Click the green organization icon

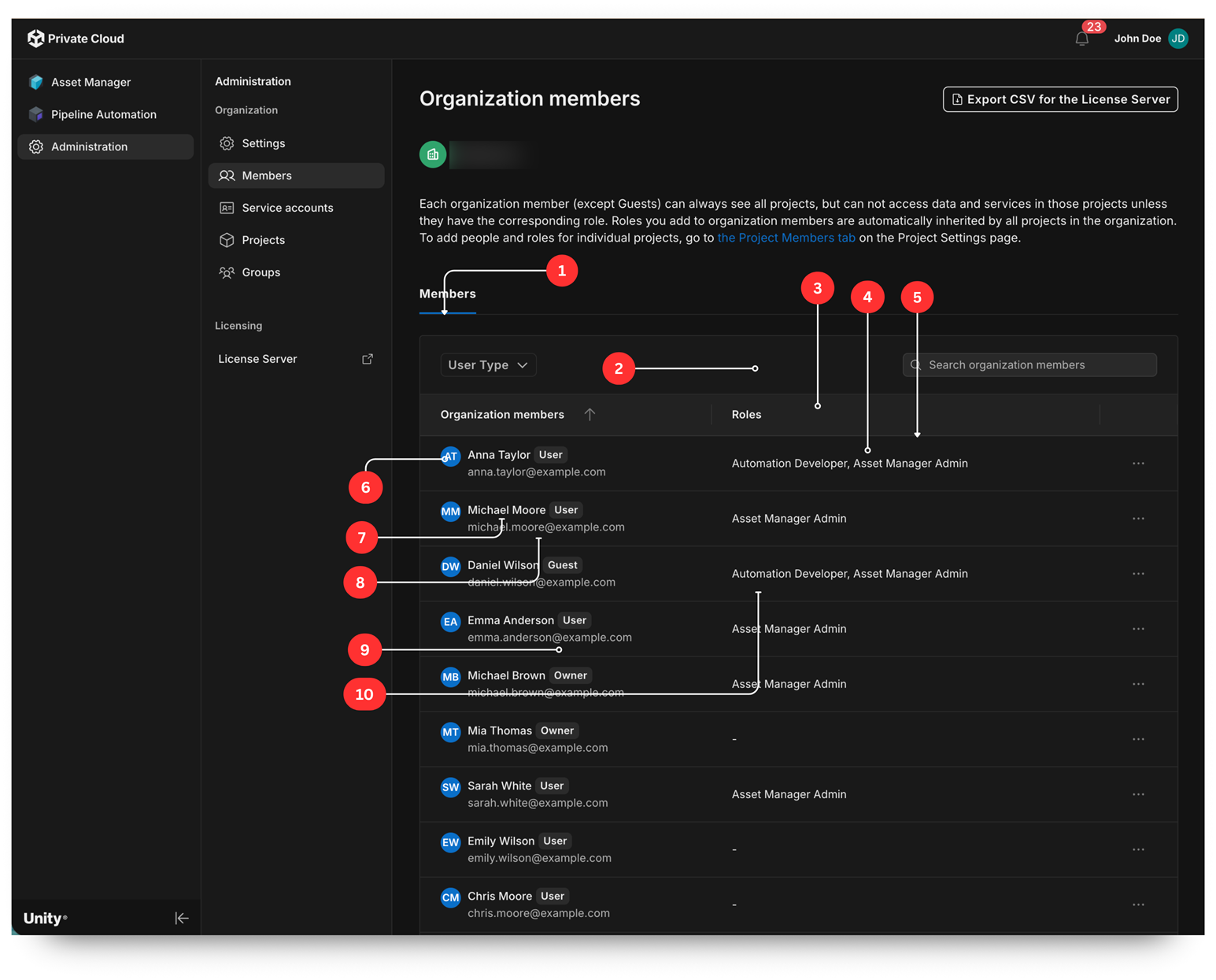(x=433, y=154)
